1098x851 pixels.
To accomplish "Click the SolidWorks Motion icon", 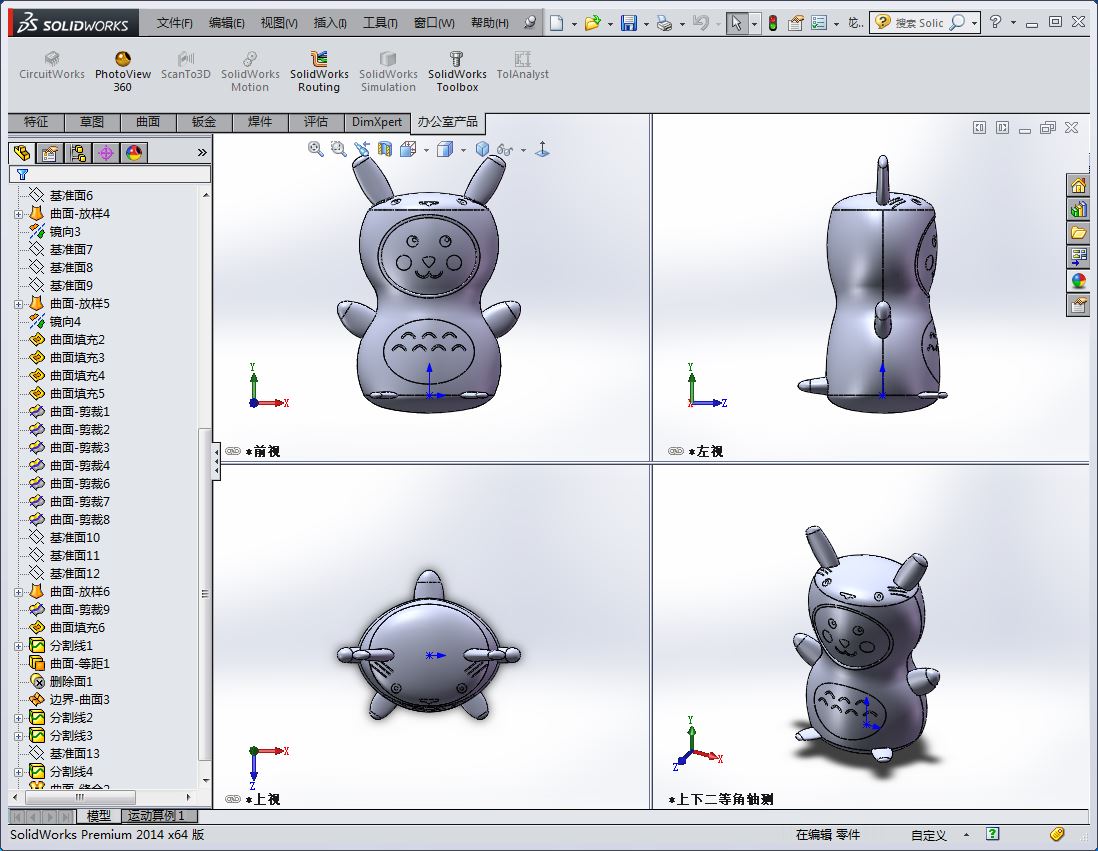I will (x=250, y=71).
